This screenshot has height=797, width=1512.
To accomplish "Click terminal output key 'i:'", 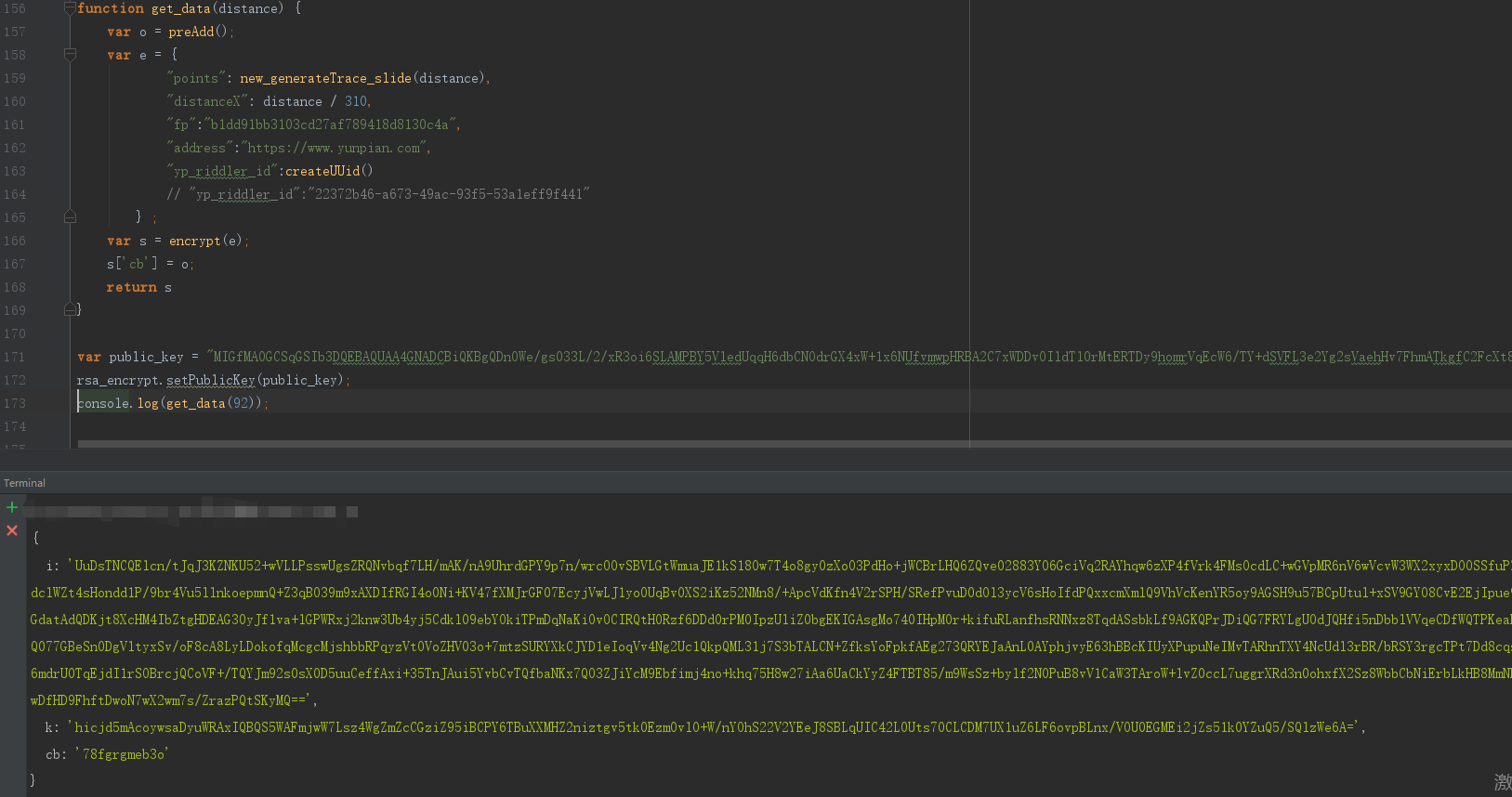I will 53,565.
